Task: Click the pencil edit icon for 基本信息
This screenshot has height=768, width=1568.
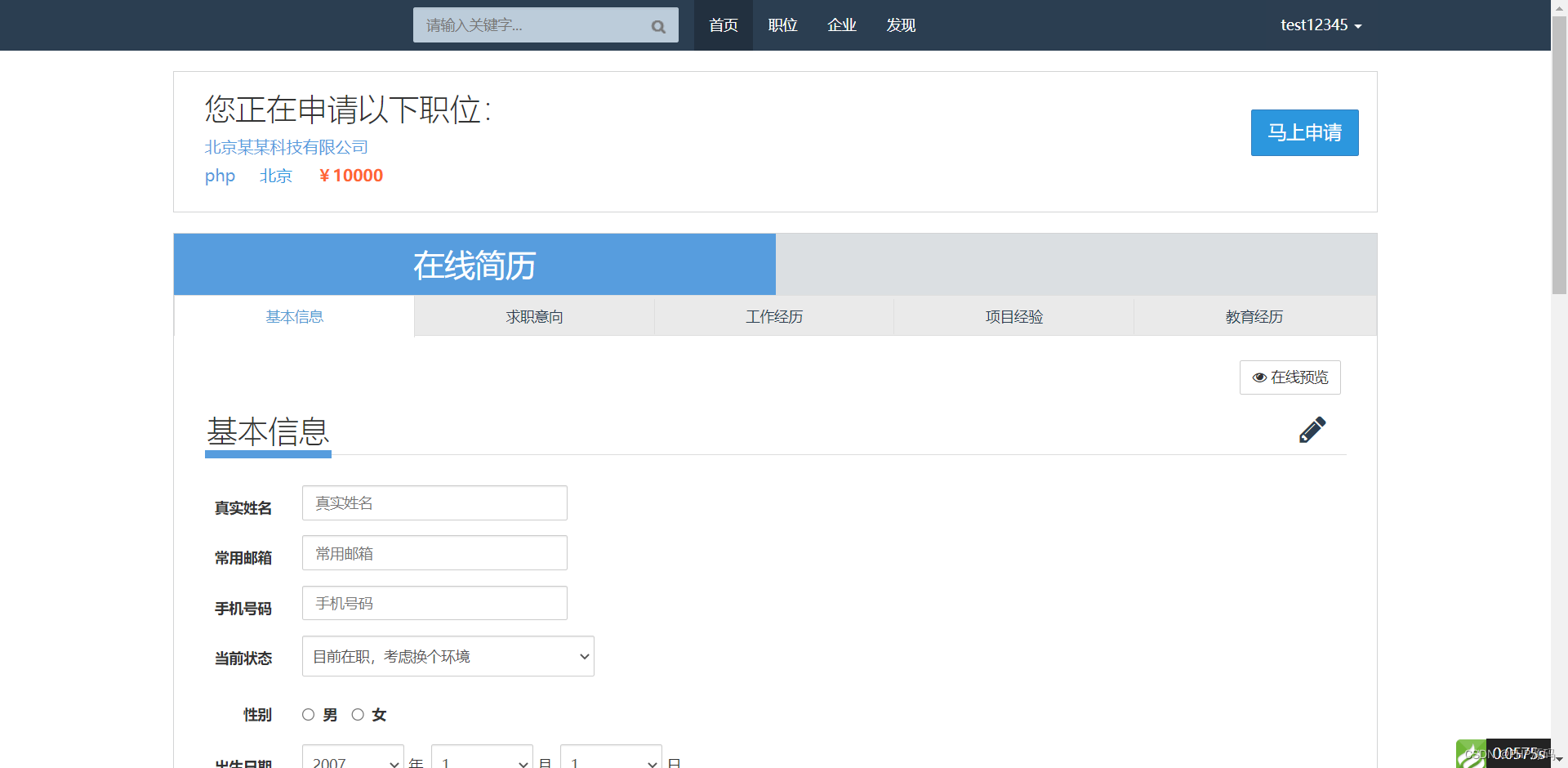Action: (1312, 430)
